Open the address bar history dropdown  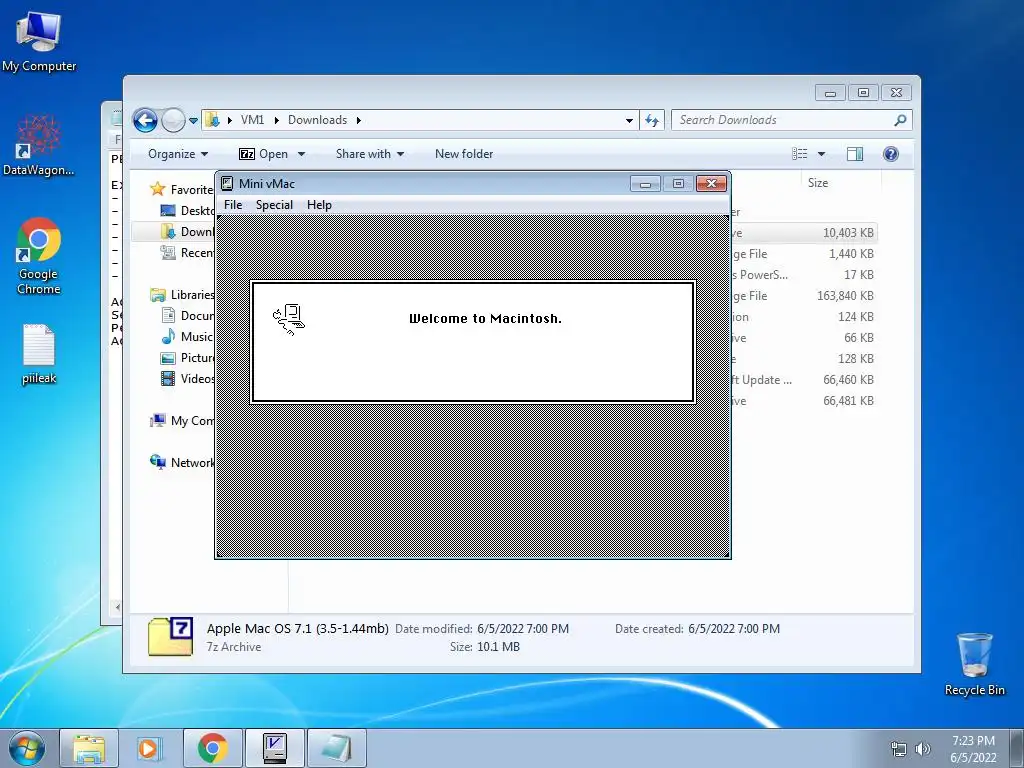click(629, 120)
